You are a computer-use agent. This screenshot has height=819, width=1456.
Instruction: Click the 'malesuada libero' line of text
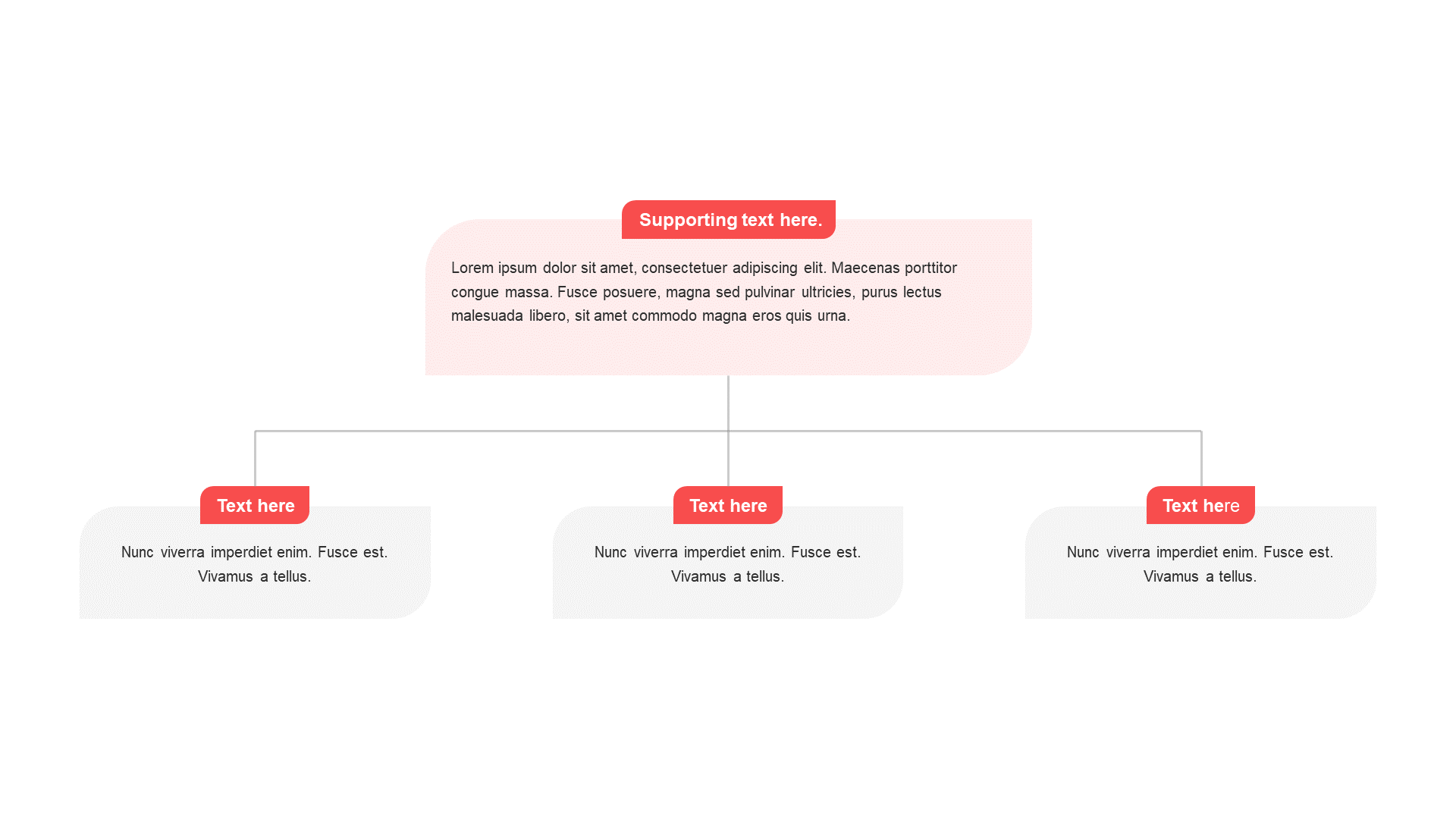[x=651, y=315]
